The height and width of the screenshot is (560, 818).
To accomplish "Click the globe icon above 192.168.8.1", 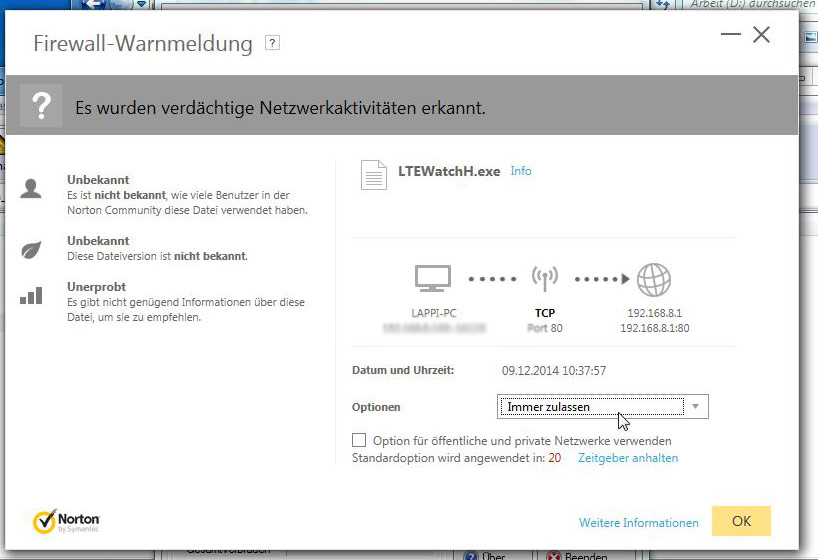I will (x=654, y=279).
